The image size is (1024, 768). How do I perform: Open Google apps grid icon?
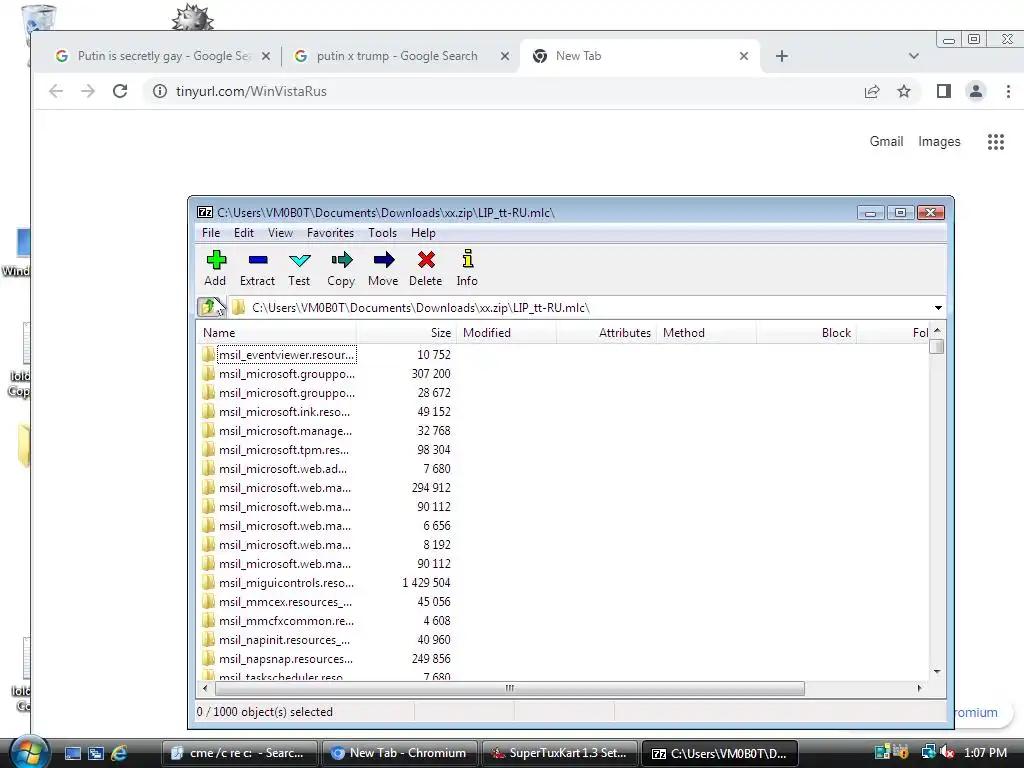tap(996, 142)
